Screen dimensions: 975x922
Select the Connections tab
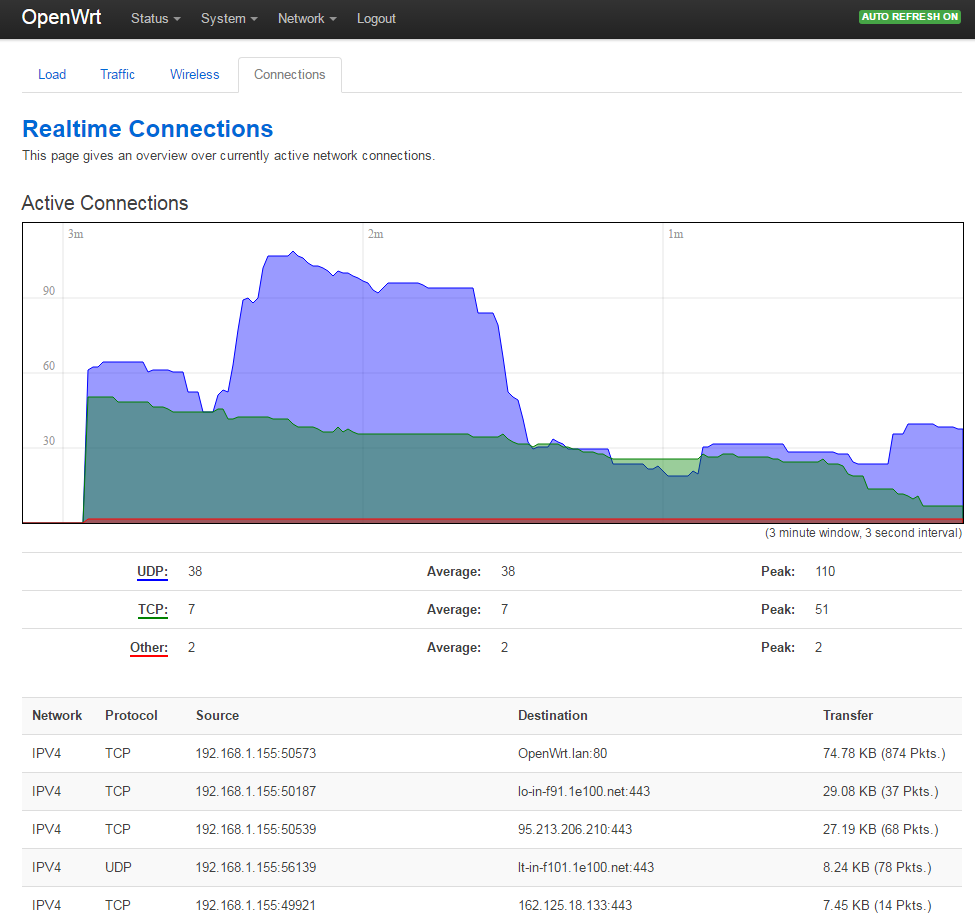pyautogui.click(x=289, y=75)
